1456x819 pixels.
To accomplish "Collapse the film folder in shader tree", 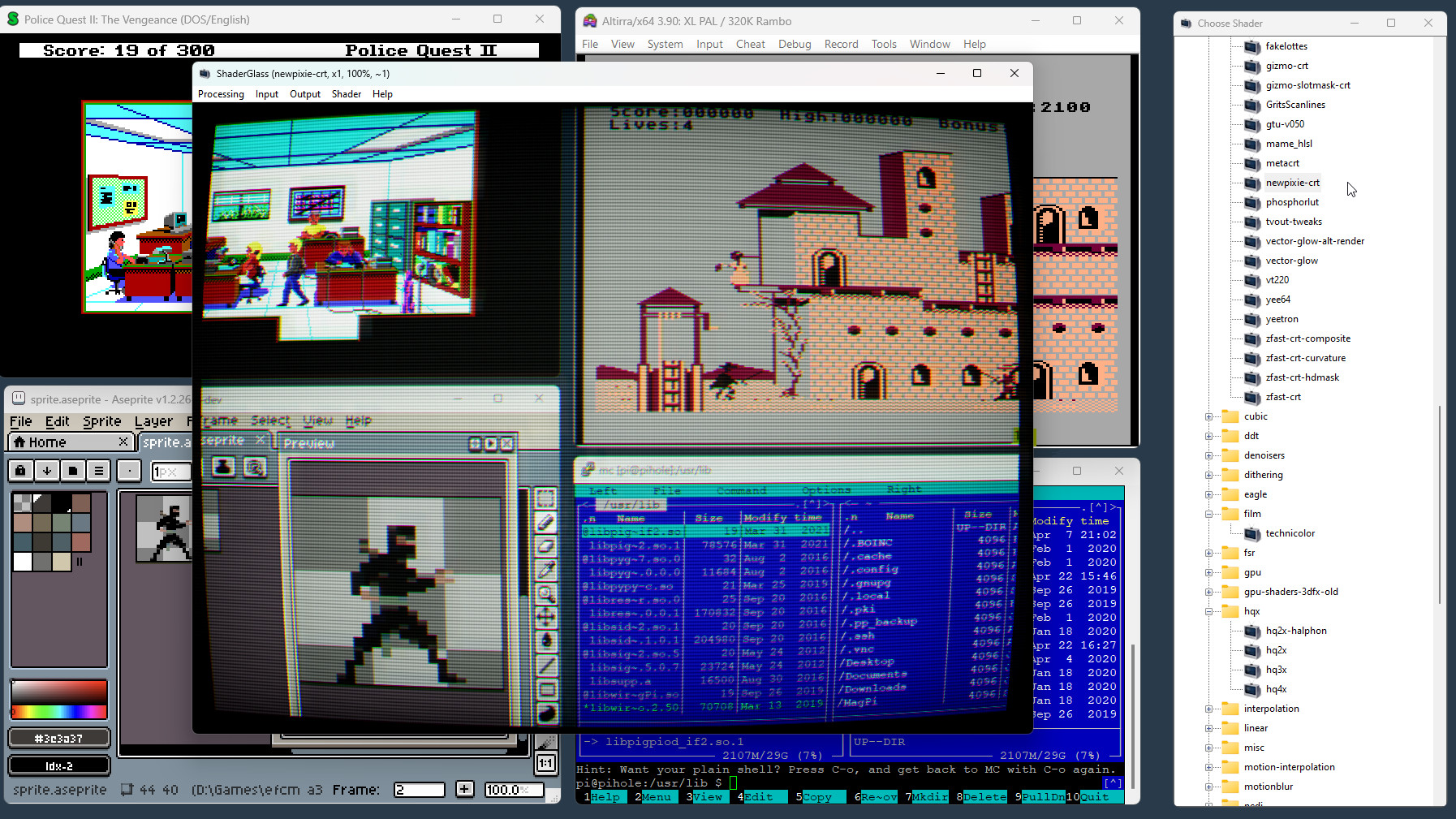I will 1208,514.
